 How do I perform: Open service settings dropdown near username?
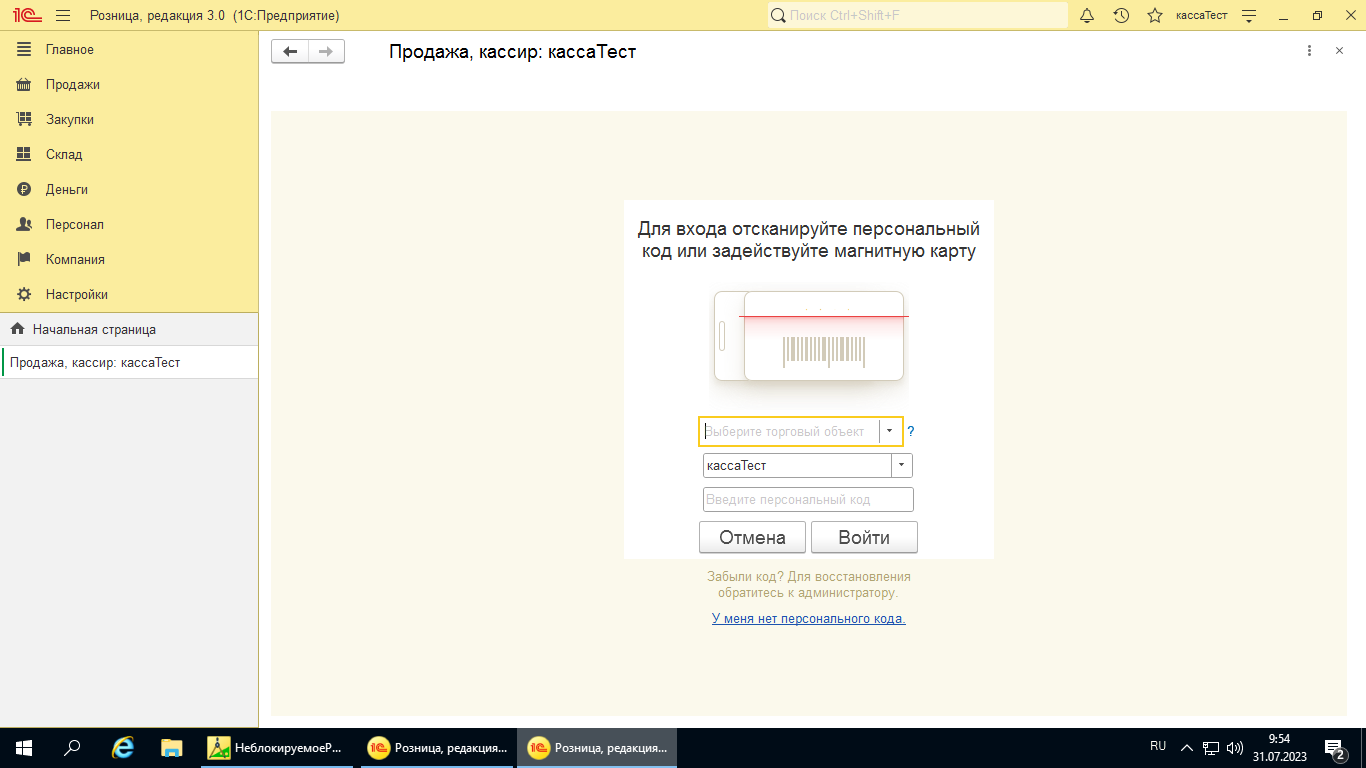coord(1248,16)
